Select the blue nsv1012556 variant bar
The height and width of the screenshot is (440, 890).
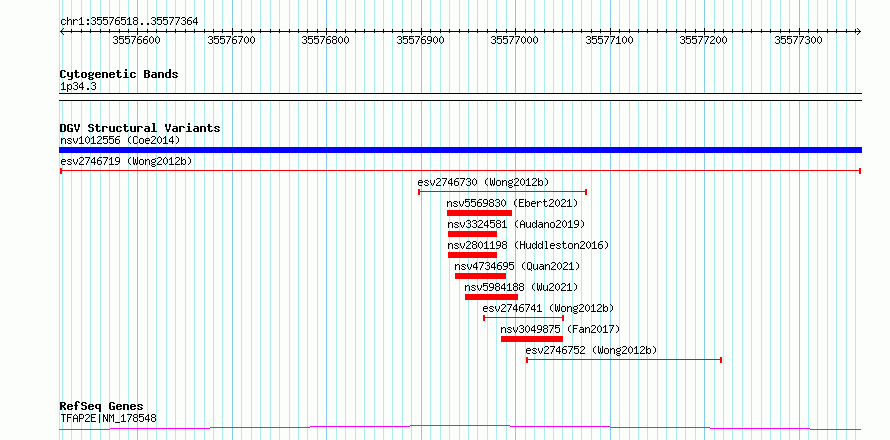tap(461, 150)
